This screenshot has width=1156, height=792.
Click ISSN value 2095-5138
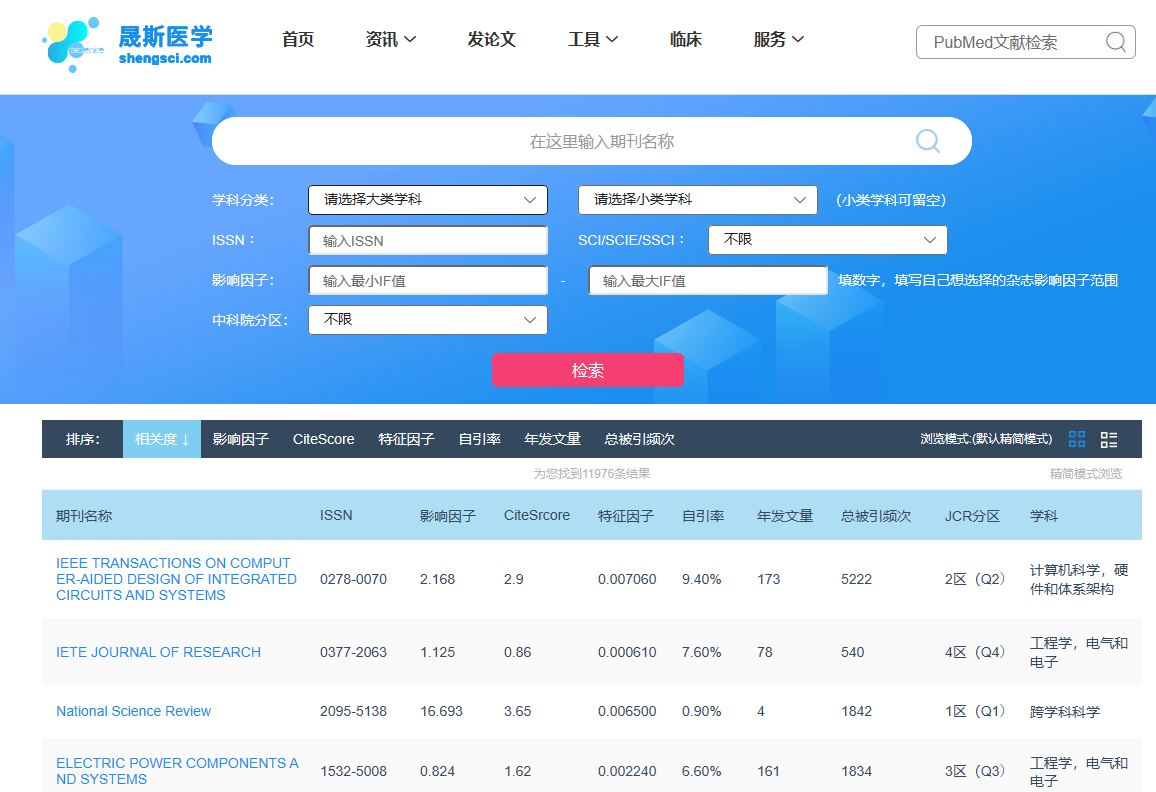coord(353,711)
